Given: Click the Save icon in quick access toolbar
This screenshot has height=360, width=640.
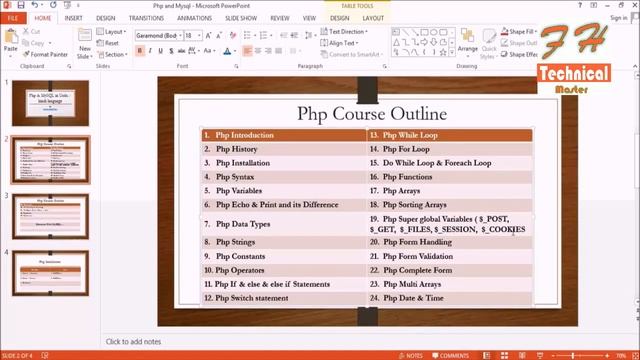Looking at the screenshot, I should pyautogui.click(x=21, y=5).
